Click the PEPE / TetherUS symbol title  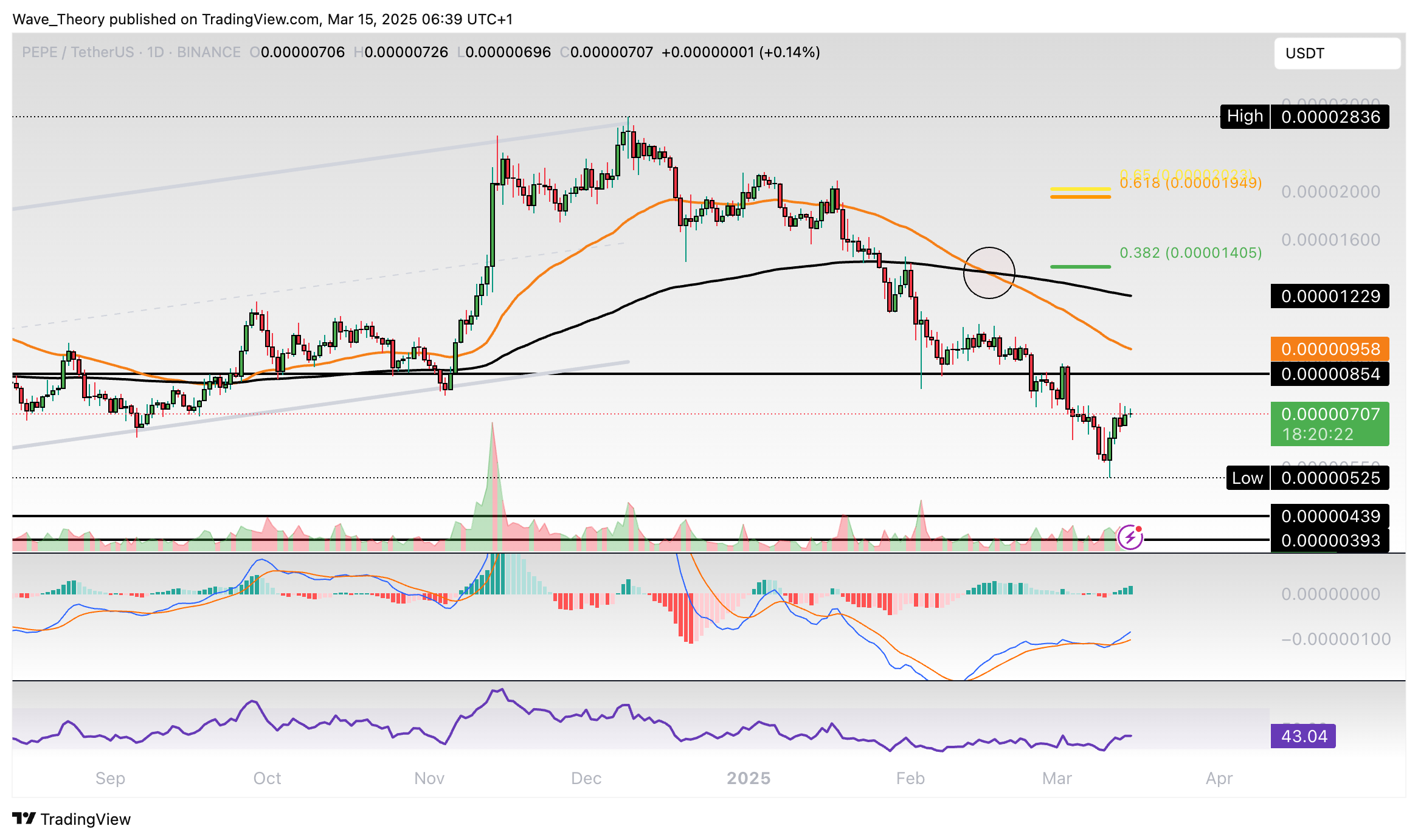tap(77, 52)
